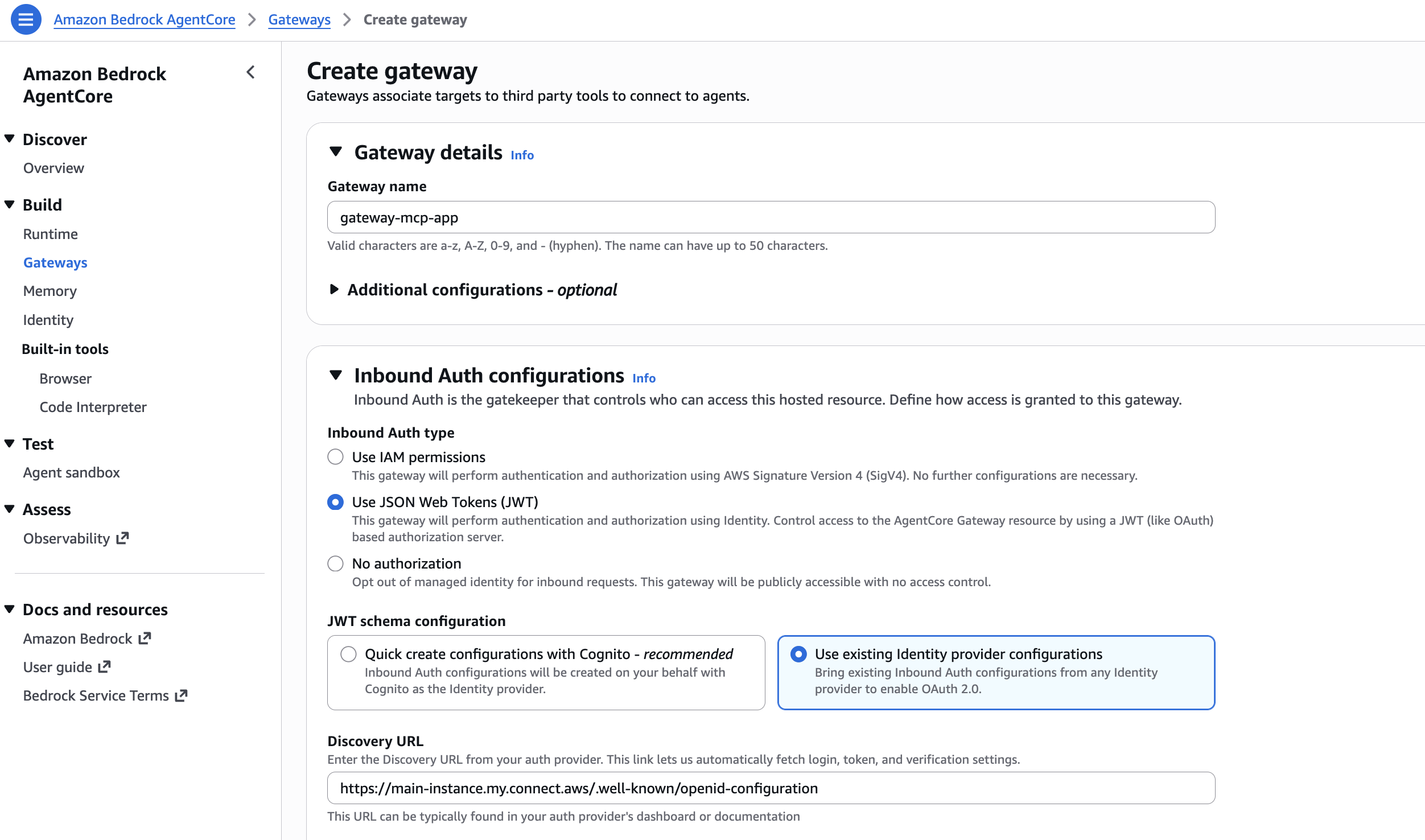Image resolution: width=1425 pixels, height=840 pixels.
Task: Collapse the Inbound Auth configurations section
Action: point(336,375)
